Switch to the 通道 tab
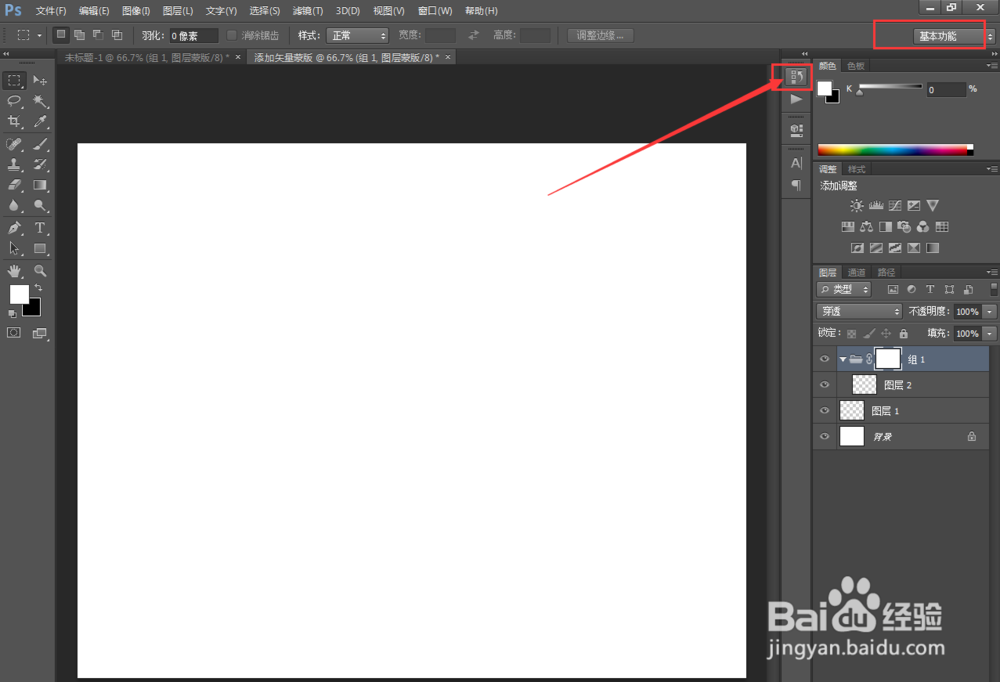The height and width of the screenshot is (682, 1000). (x=857, y=272)
